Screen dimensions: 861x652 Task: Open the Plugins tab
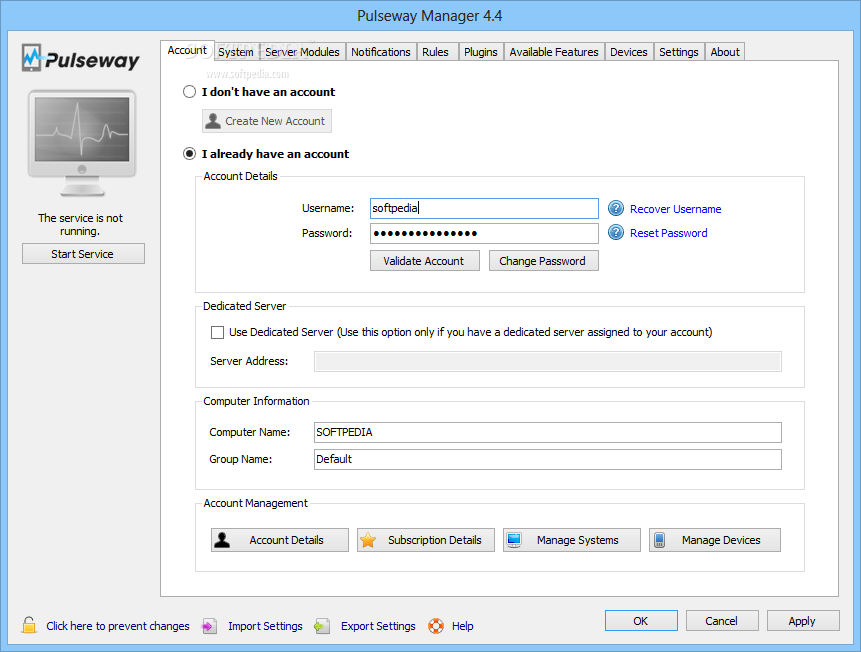[x=480, y=52]
